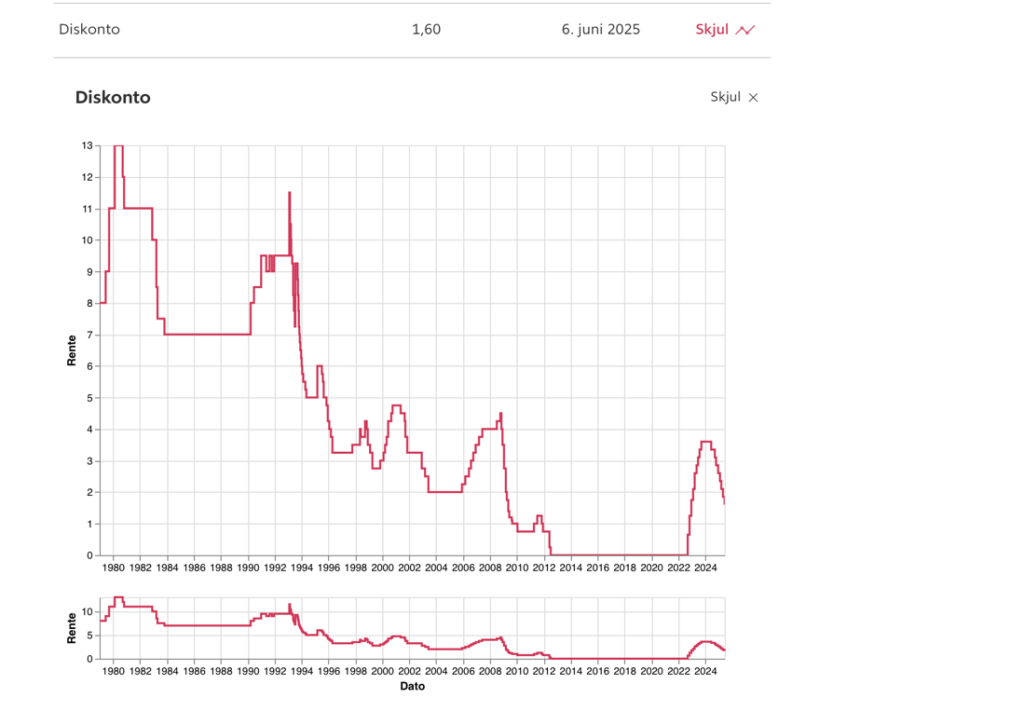Select the Diskonto label in the table row
The height and width of the screenshot is (725, 1024).
click(x=90, y=30)
